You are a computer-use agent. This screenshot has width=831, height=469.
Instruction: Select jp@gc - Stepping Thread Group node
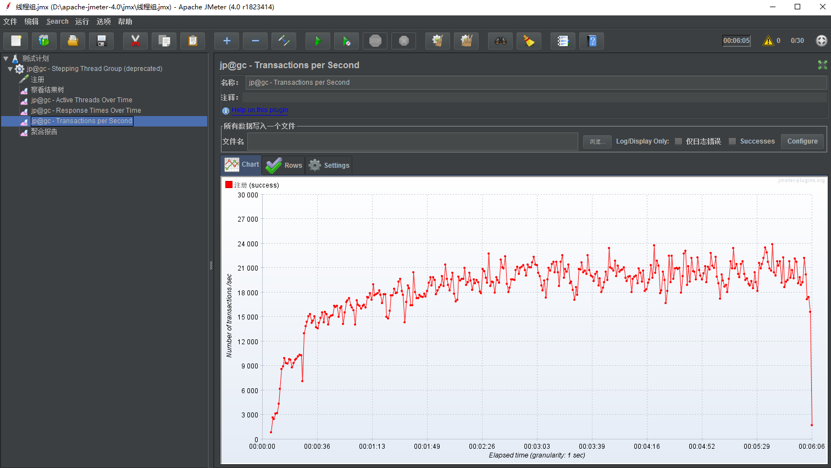(x=94, y=69)
